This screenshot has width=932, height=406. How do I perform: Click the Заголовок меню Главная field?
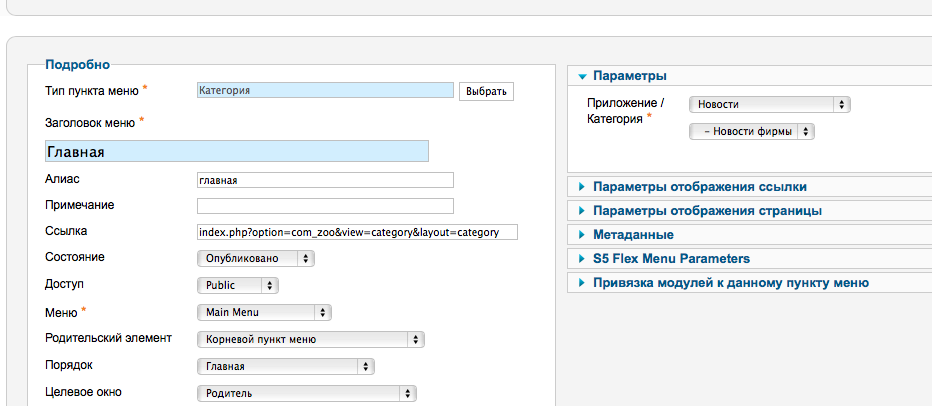tap(237, 151)
